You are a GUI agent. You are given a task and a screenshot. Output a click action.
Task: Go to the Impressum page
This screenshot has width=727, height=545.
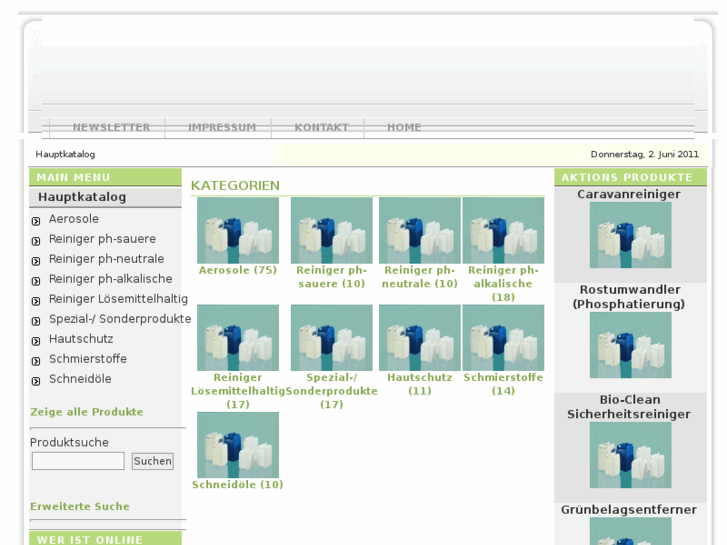(222, 128)
